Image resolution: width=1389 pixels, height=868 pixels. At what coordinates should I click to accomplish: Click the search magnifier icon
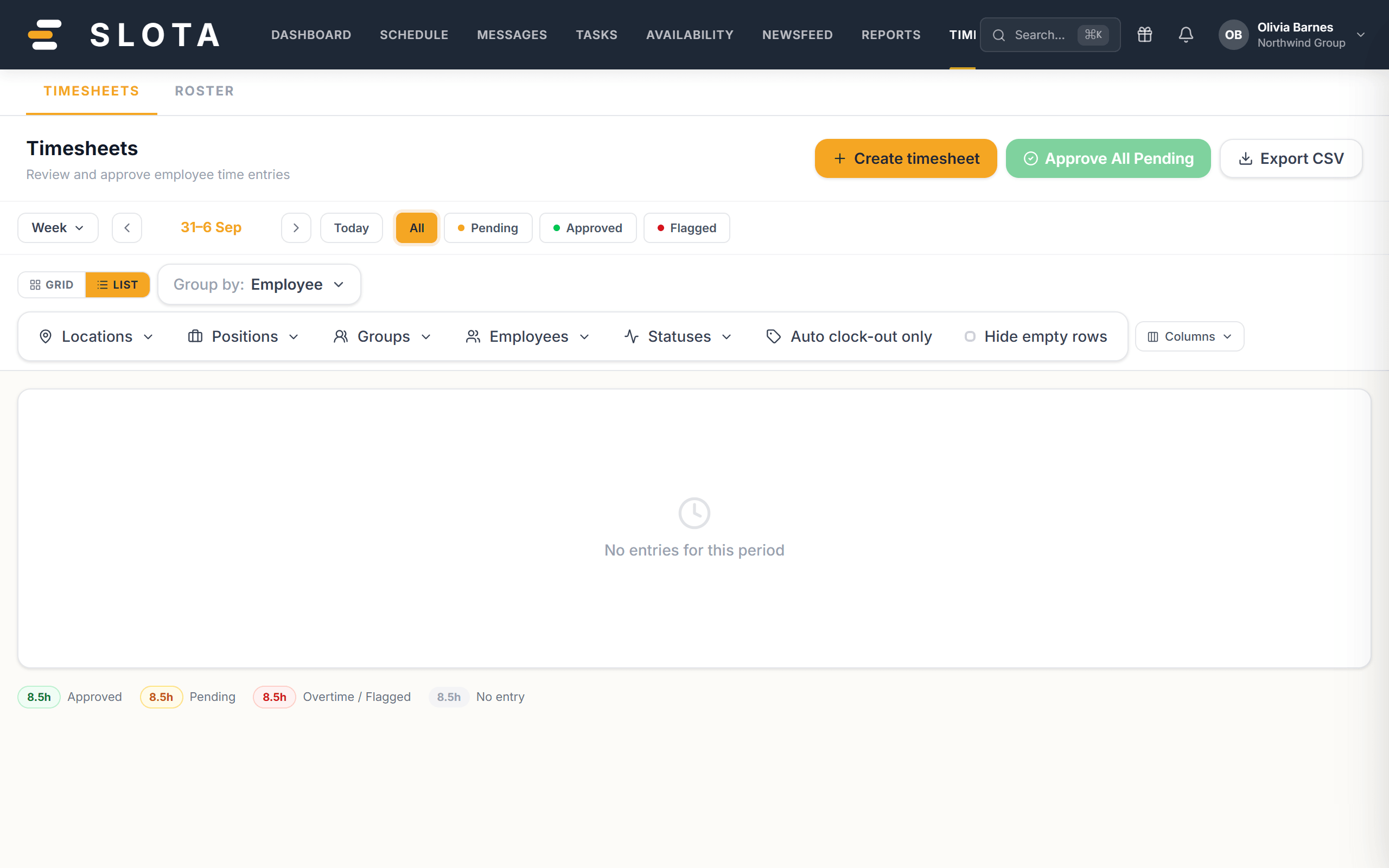pos(999,35)
